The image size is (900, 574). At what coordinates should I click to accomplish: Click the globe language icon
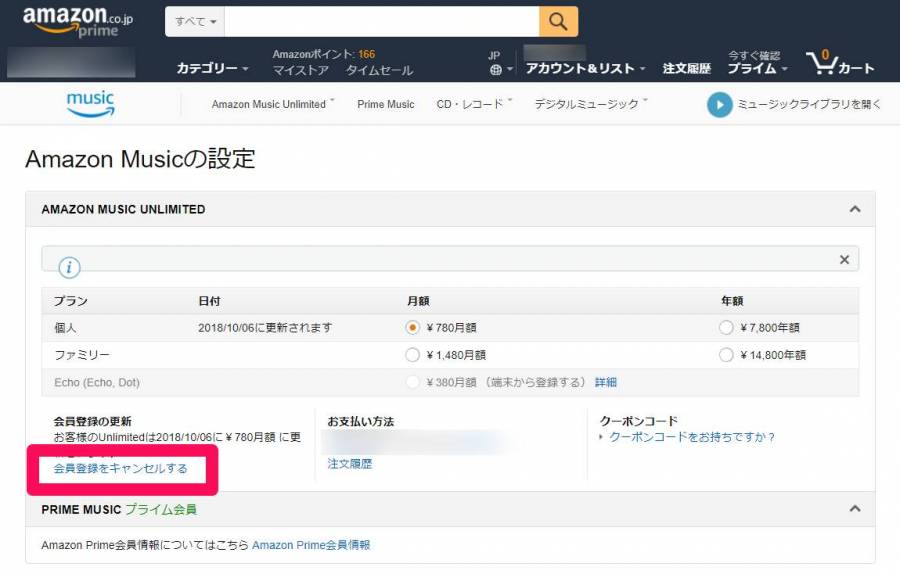[x=496, y=69]
